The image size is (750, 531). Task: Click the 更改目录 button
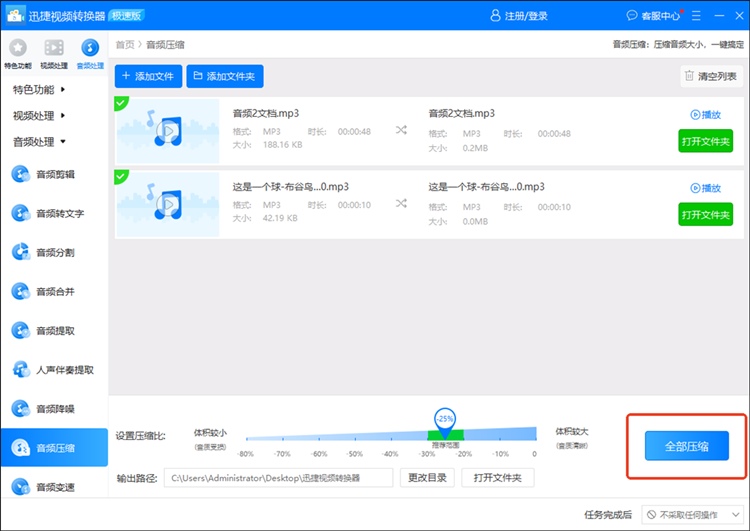[x=427, y=477]
